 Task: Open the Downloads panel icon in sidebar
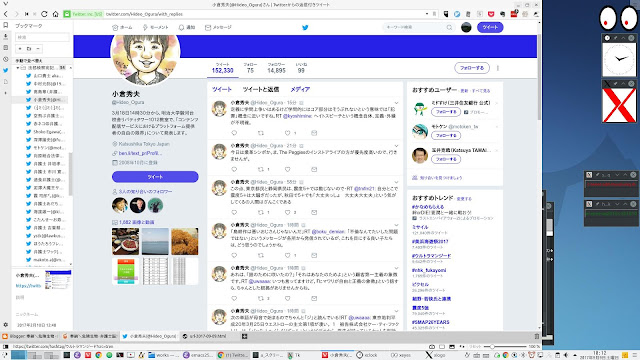coord(5,36)
